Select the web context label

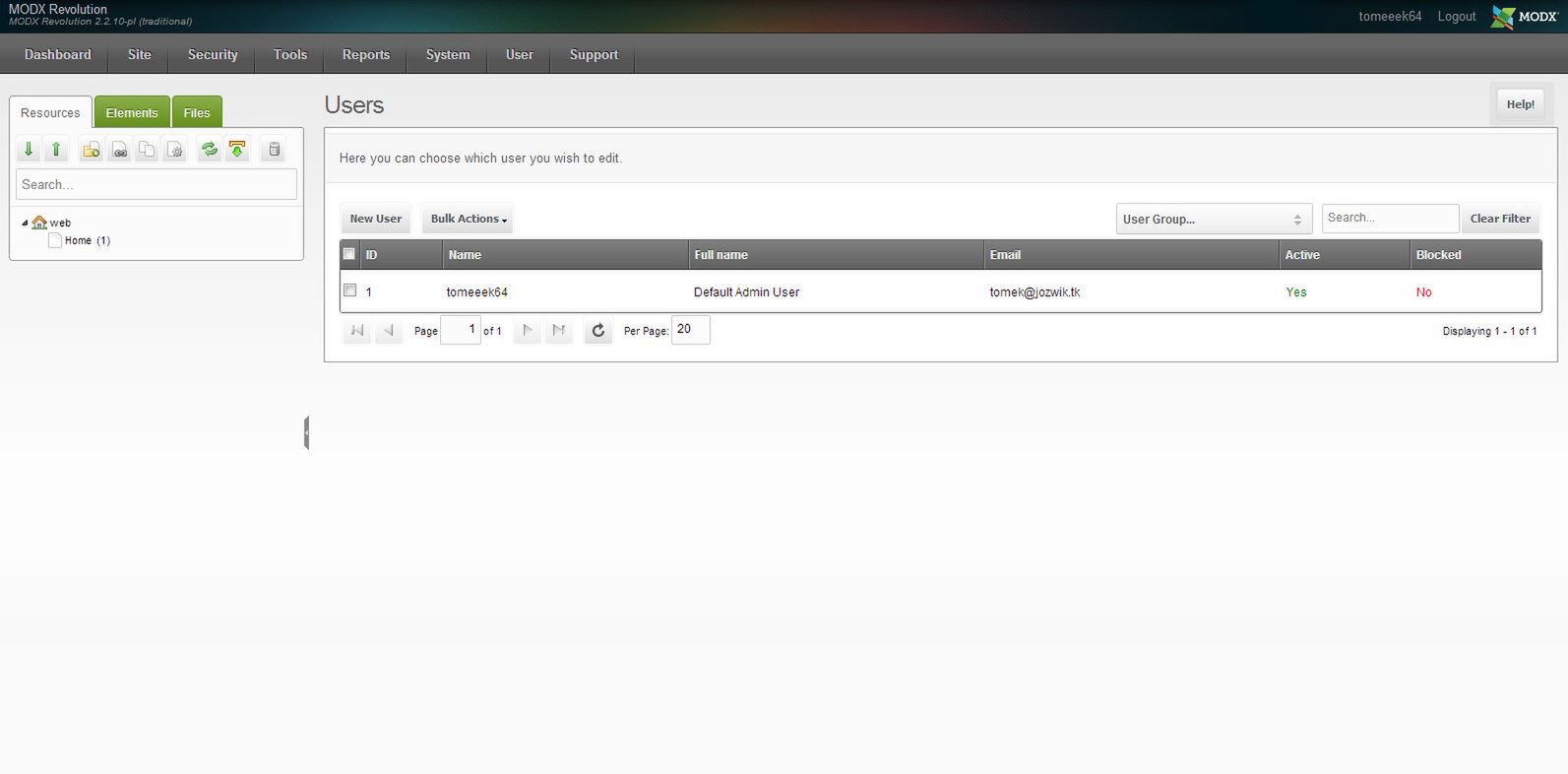tap(60, 223)
